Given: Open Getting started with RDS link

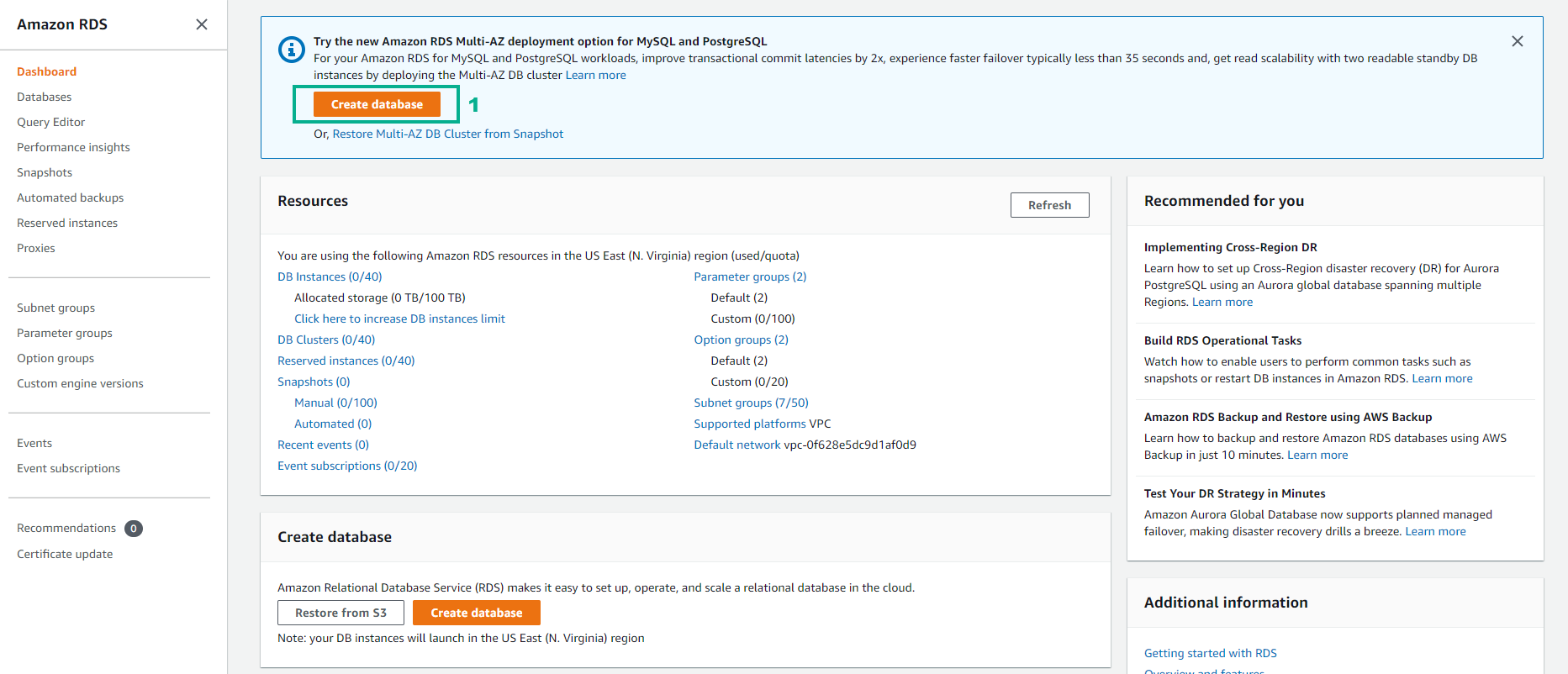Looking at the screenshot, I should [1210, 653].
